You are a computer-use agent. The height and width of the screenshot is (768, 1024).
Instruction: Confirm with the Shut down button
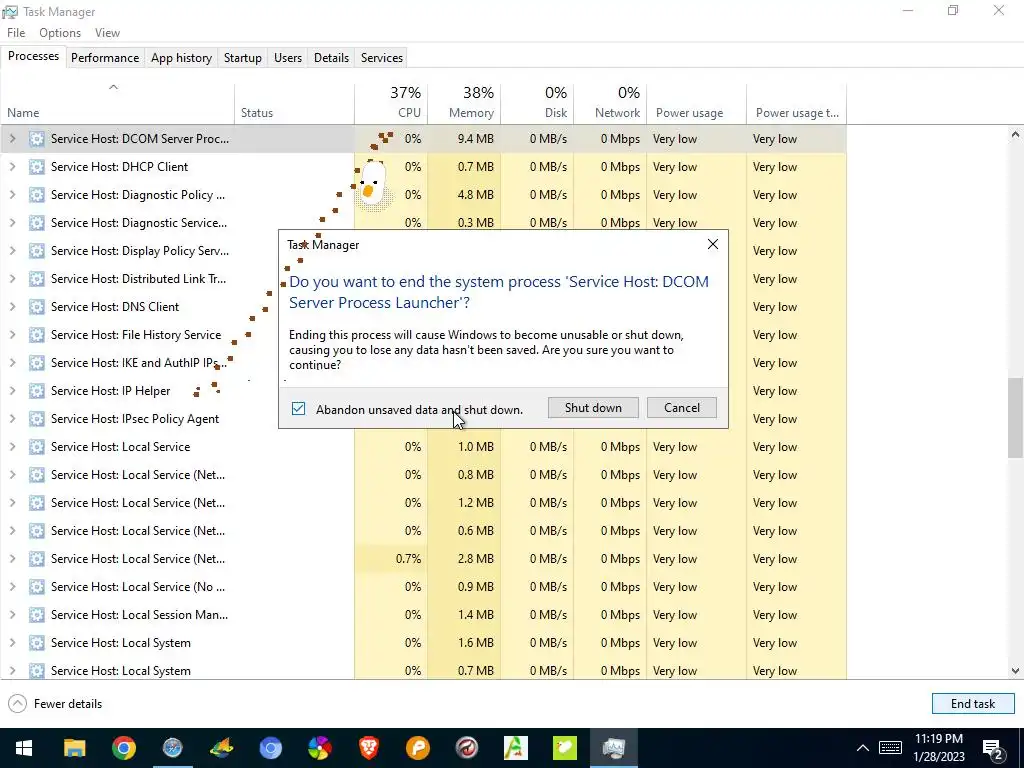click(593, 408)
